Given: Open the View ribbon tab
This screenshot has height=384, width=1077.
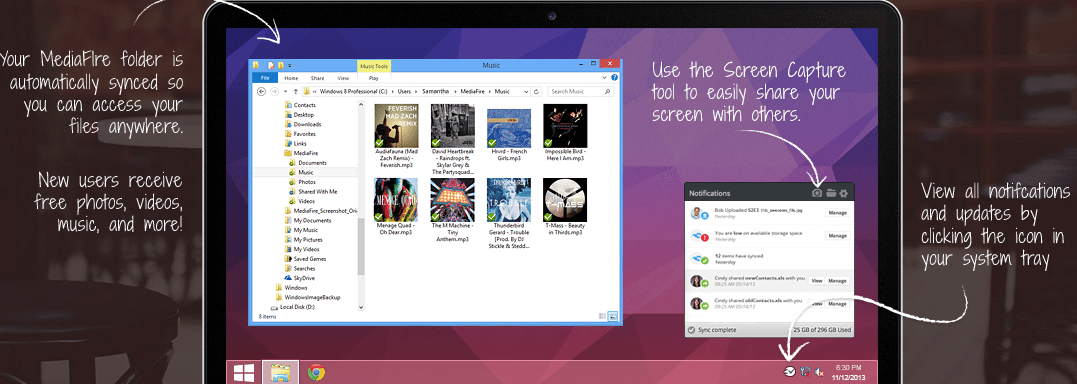Looking at the screenshot, I should coord(343,78).
